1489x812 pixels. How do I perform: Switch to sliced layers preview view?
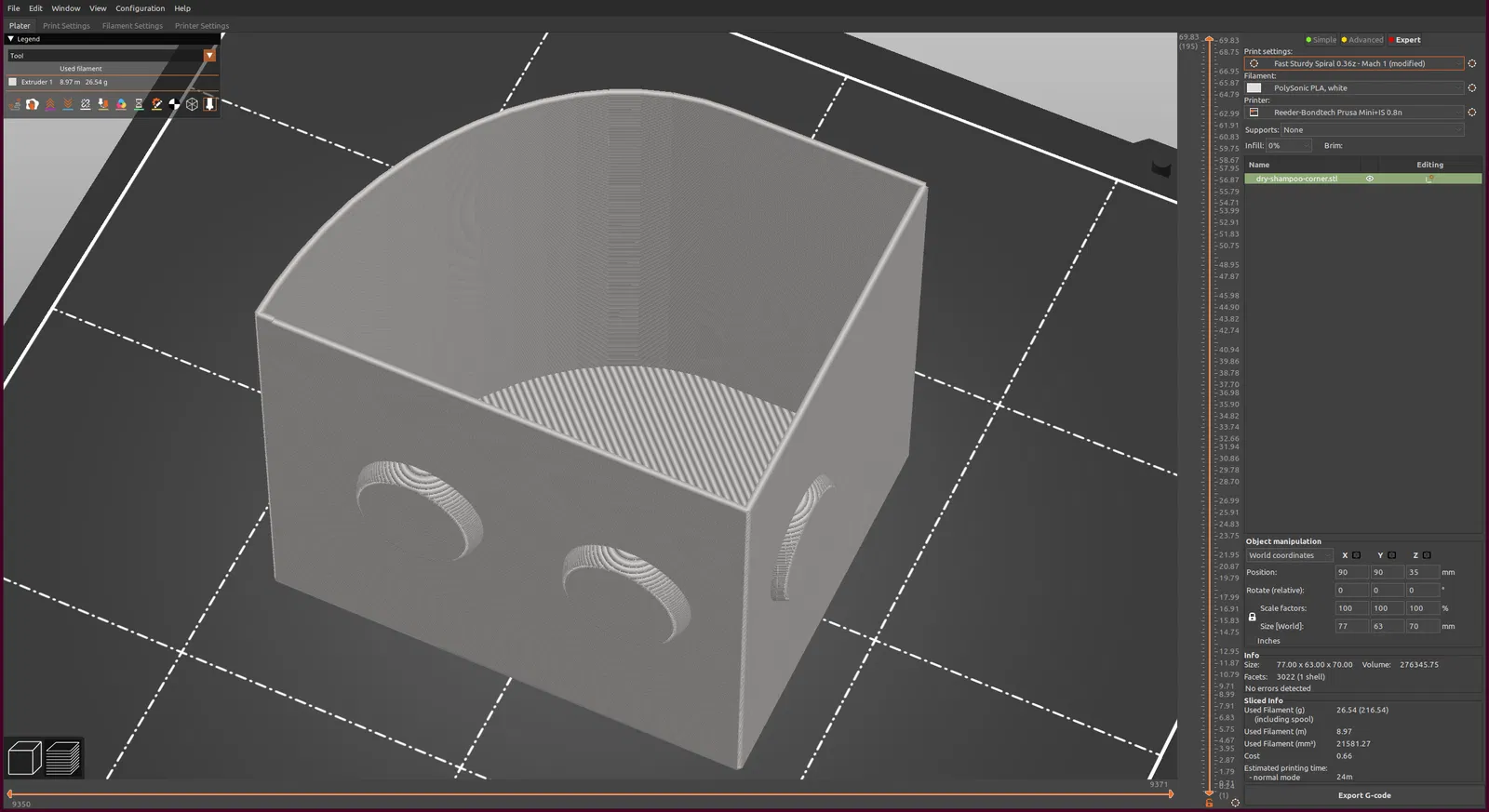[x=62, y=758]
